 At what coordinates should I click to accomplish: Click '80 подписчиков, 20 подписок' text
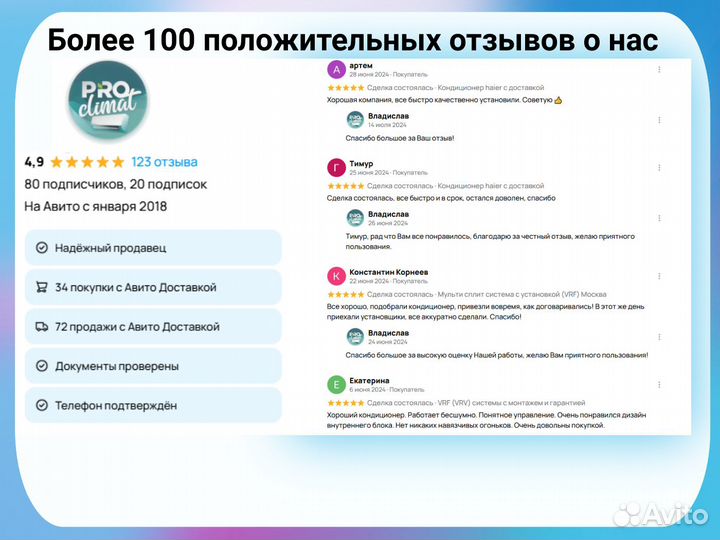[116, 184]
